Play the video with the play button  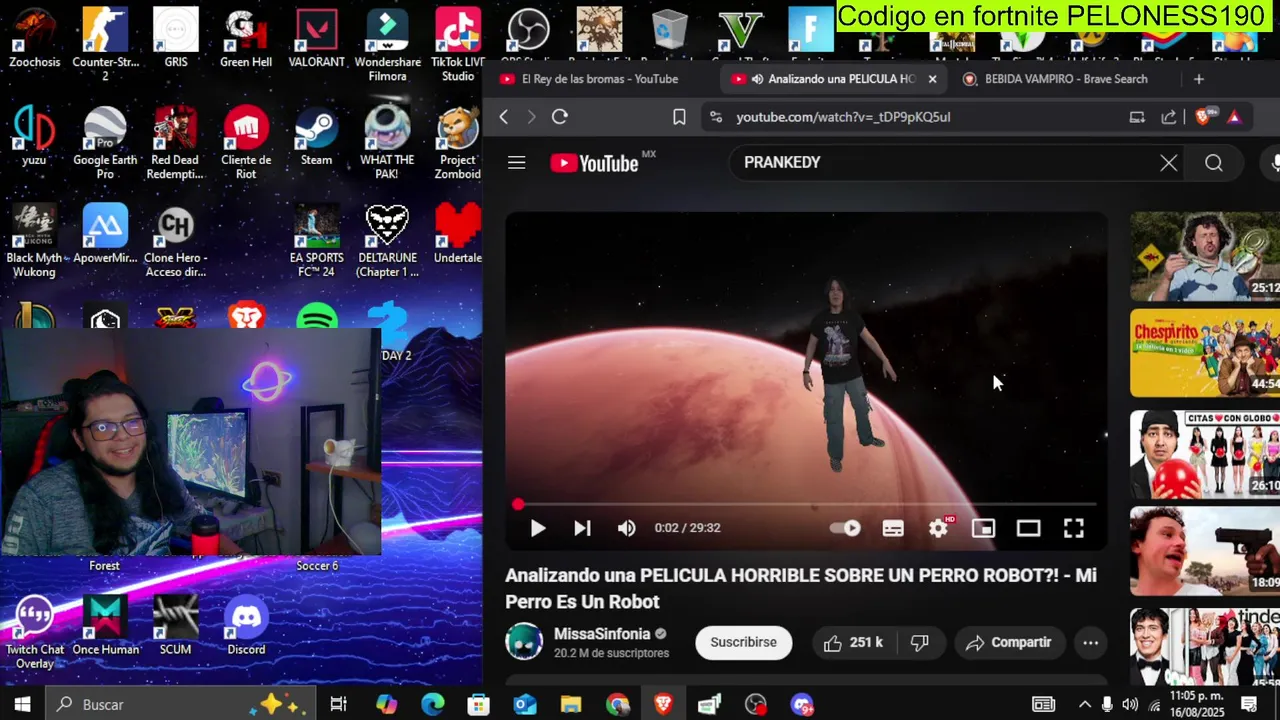click(x=537, y=528)
